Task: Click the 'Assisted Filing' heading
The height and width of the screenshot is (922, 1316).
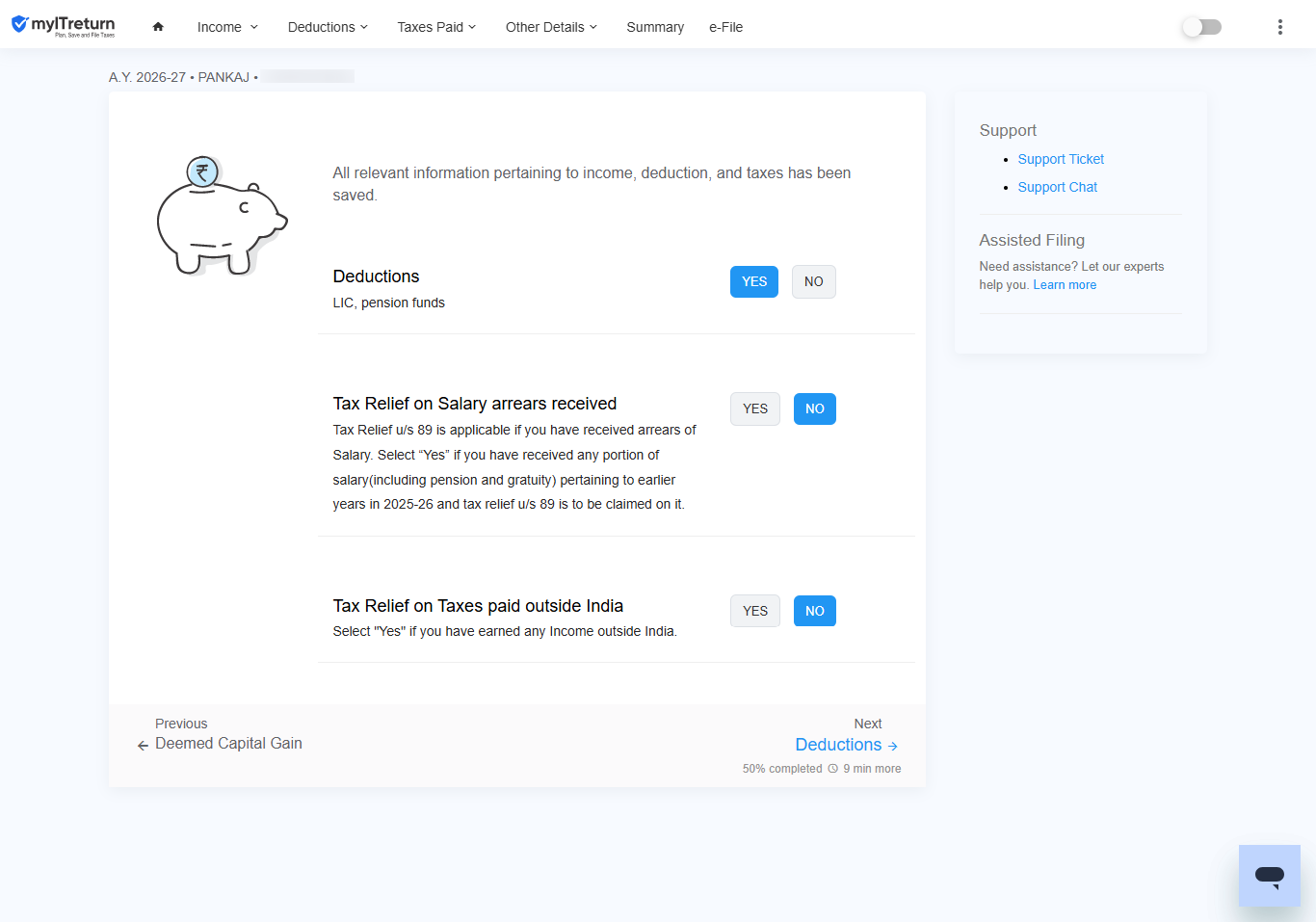Action: point(1032,240)
